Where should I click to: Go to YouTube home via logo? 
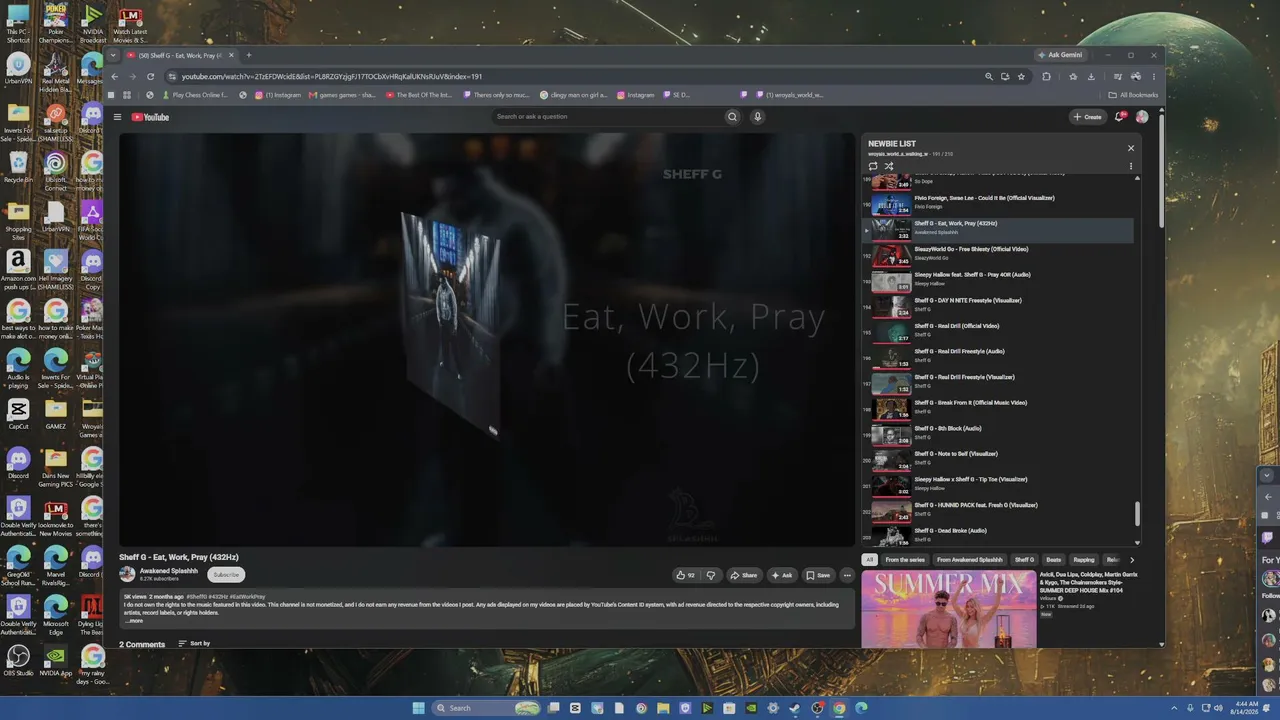(150, 117)
